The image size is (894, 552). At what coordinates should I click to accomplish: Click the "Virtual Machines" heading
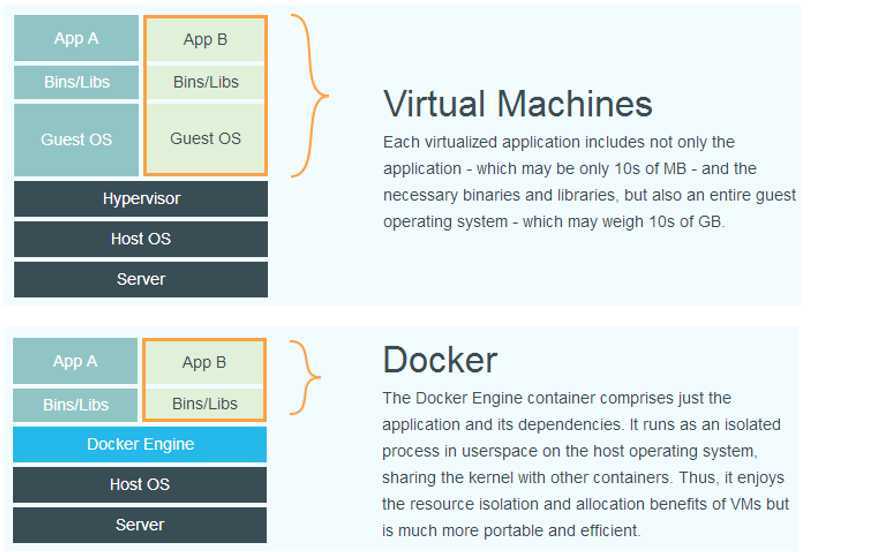click(518, 104)
